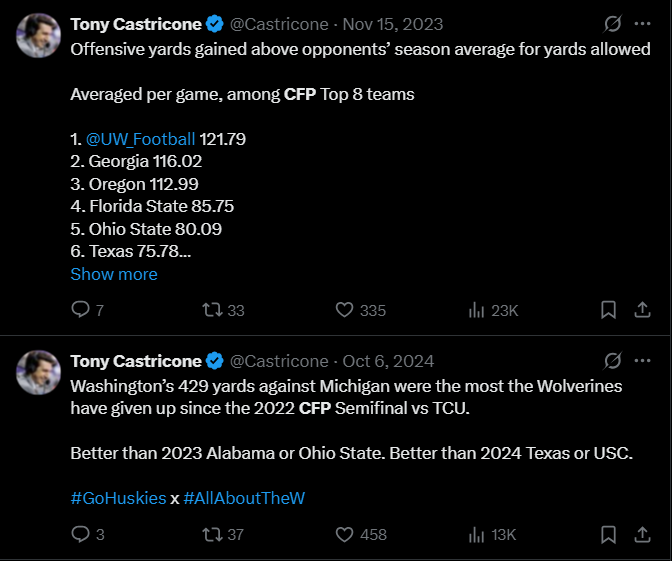Bookmark the Michigan yards tweet
The height and width of the screenshot is (561, 672).
click(x=608, y=534)
